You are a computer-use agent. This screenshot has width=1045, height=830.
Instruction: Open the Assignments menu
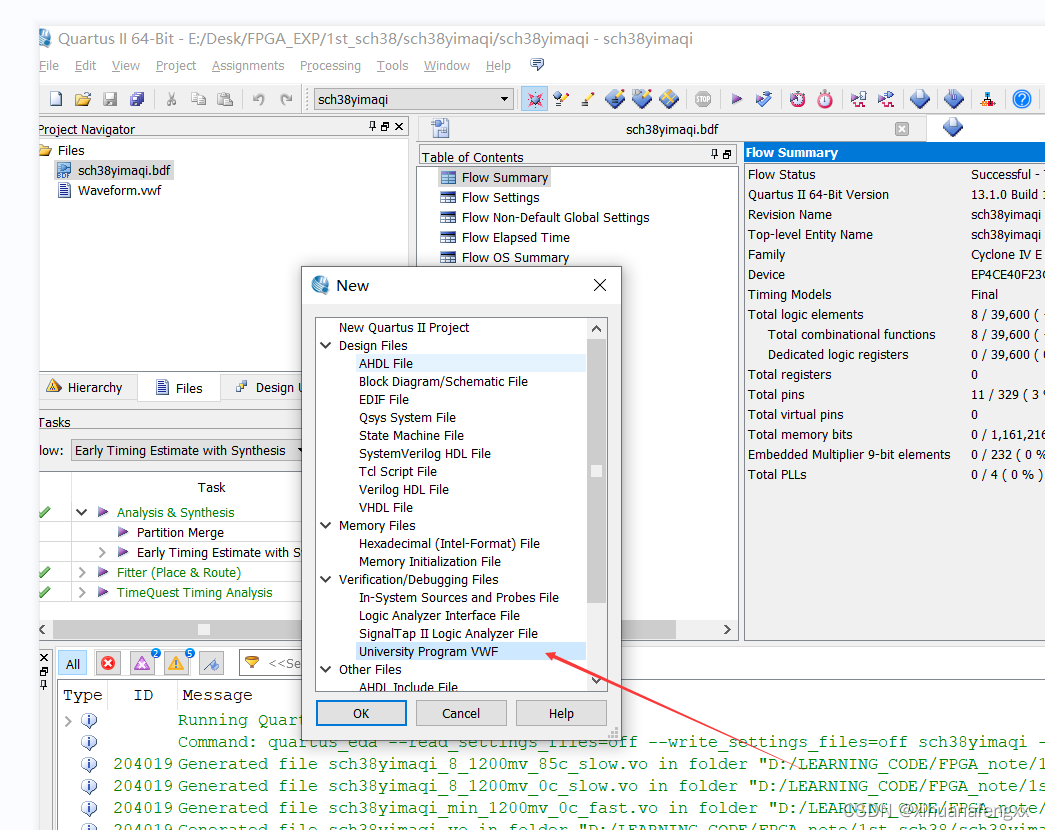248,65
